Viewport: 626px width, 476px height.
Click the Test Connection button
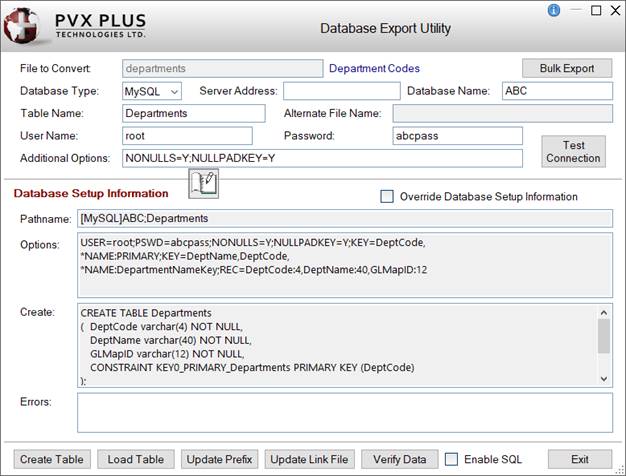[x=573, y=151]
